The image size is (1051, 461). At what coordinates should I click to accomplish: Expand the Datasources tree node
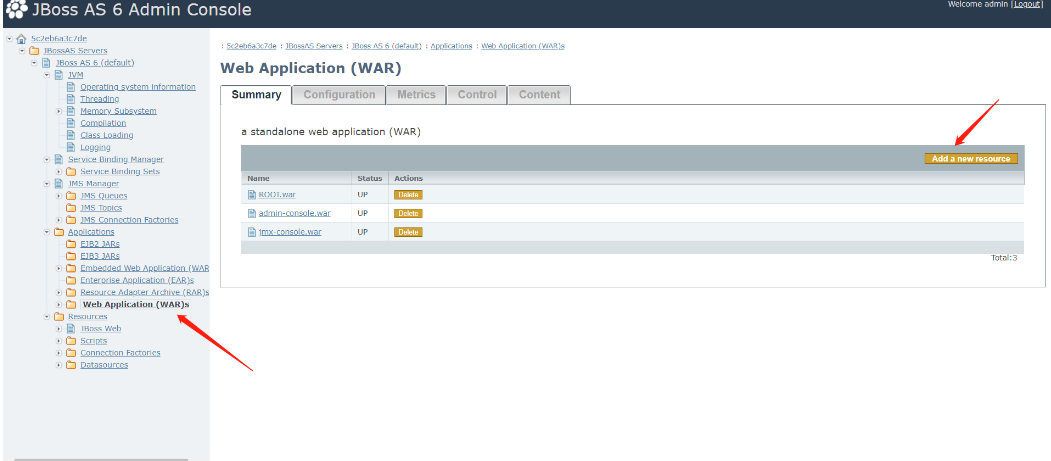point(59,365)
